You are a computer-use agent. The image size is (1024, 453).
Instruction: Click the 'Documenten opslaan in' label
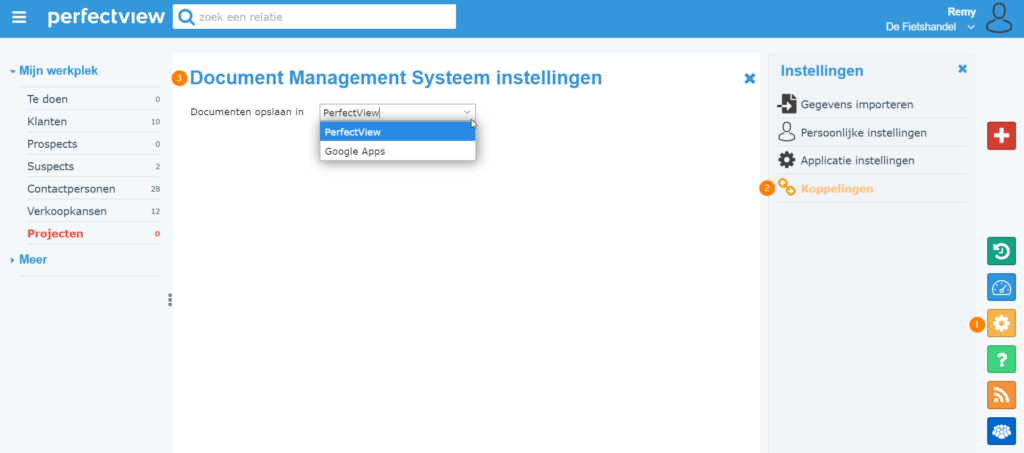[x=247, y=112]
